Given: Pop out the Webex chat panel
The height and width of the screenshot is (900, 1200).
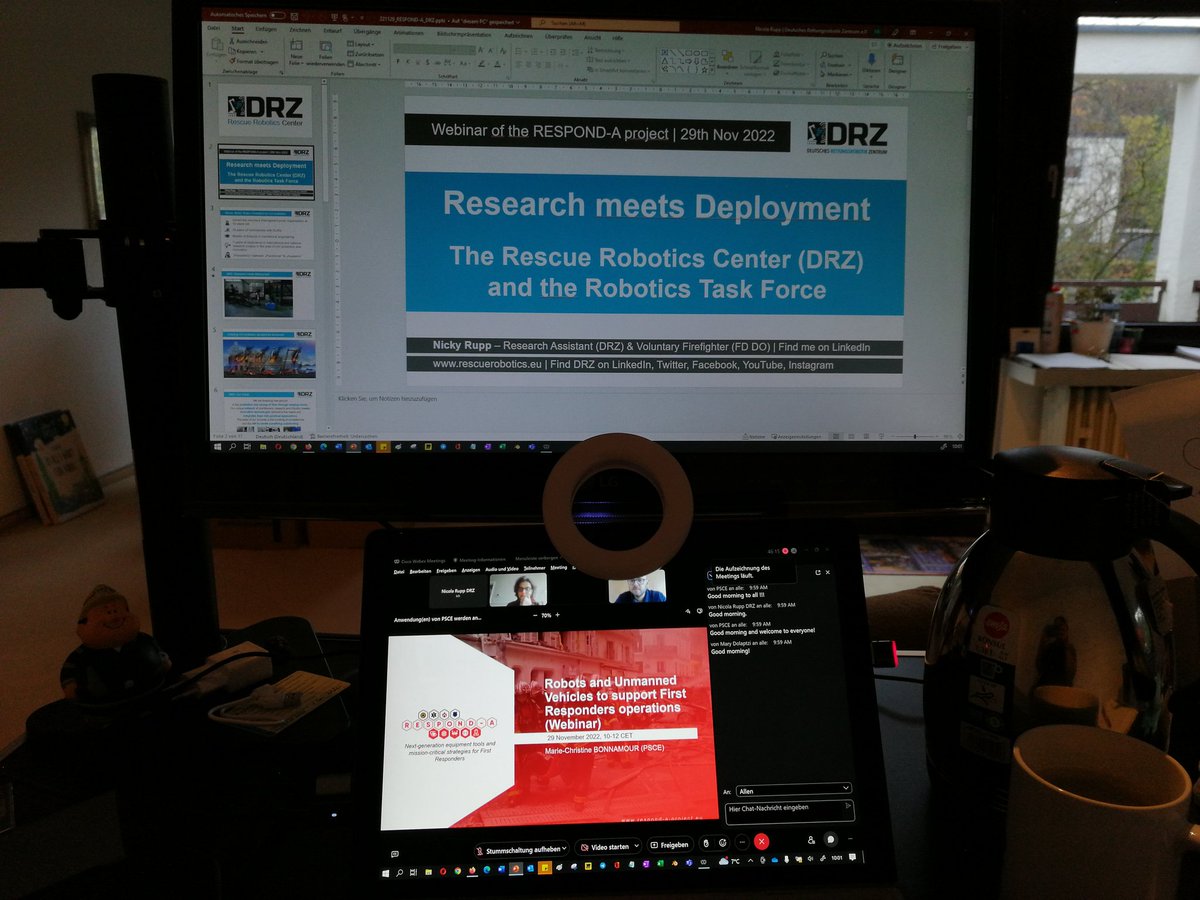Looking at the screenshot, I should coord(818,572).
